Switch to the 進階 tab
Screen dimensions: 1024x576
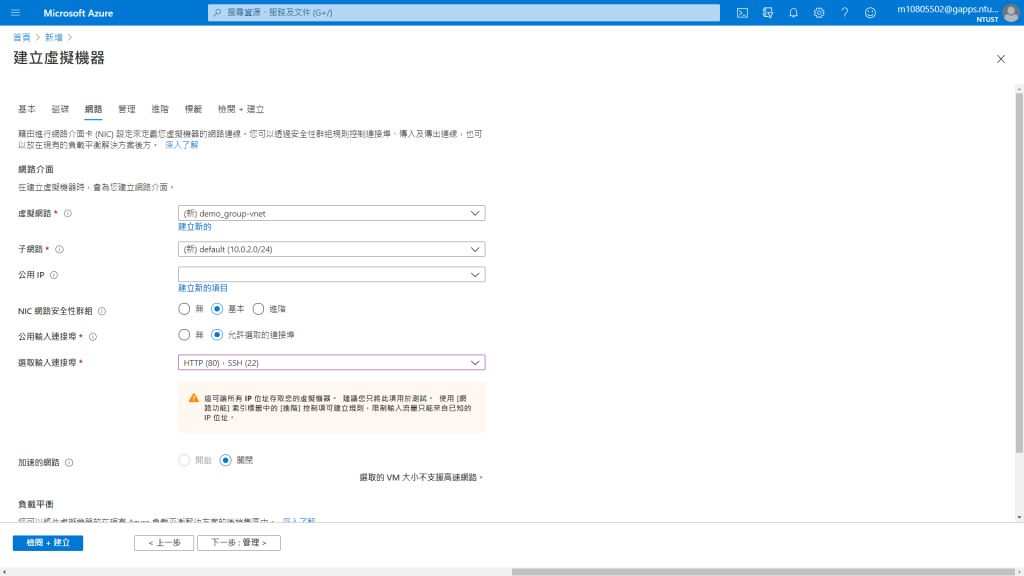pos(160,109)
